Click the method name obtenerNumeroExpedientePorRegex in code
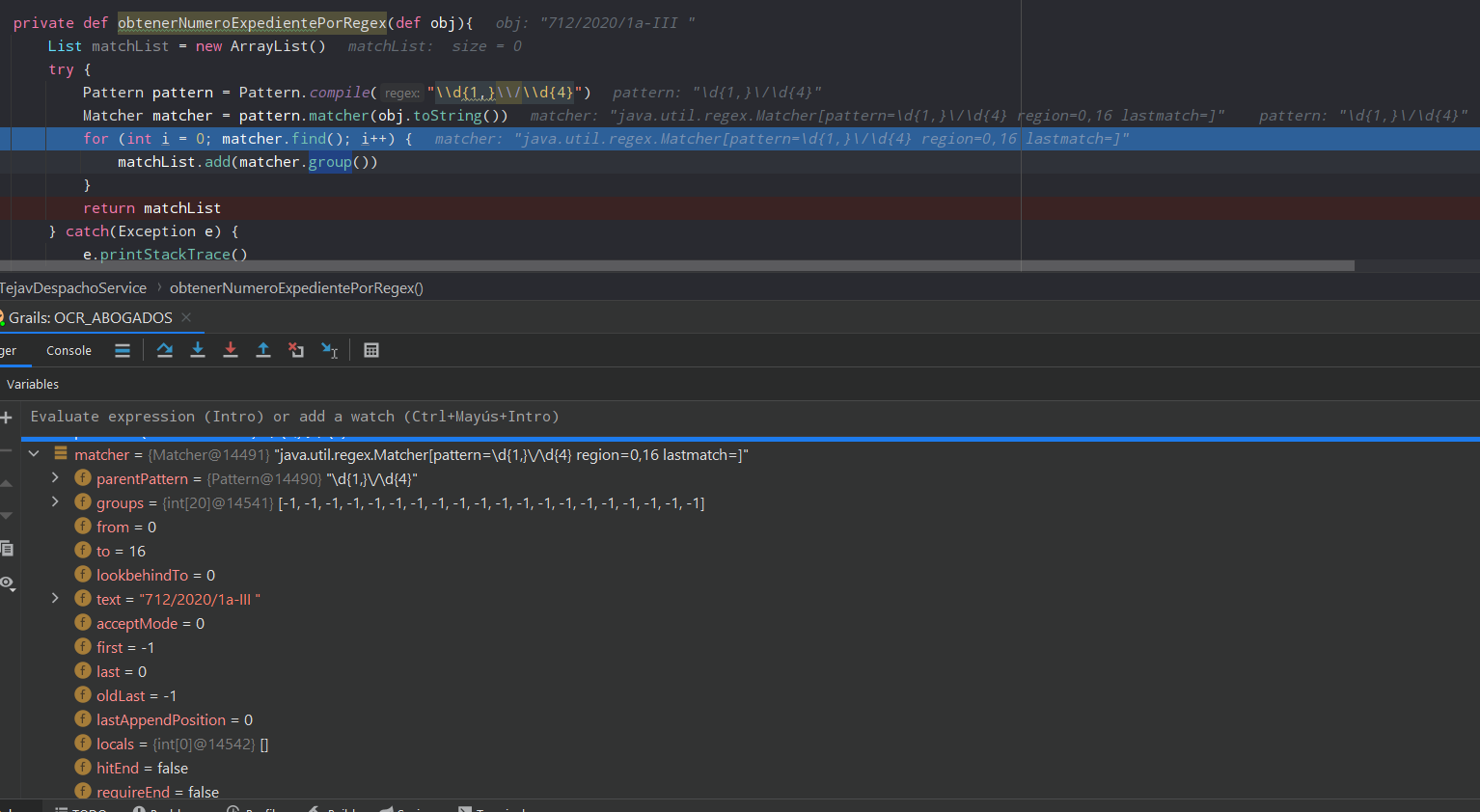 pos(253,23)
